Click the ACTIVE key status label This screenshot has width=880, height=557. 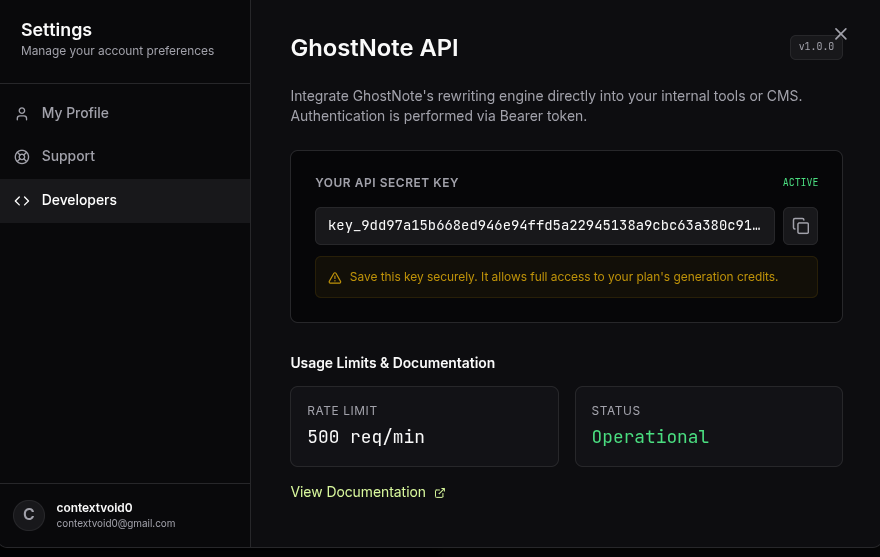click(x=800, y=182)
